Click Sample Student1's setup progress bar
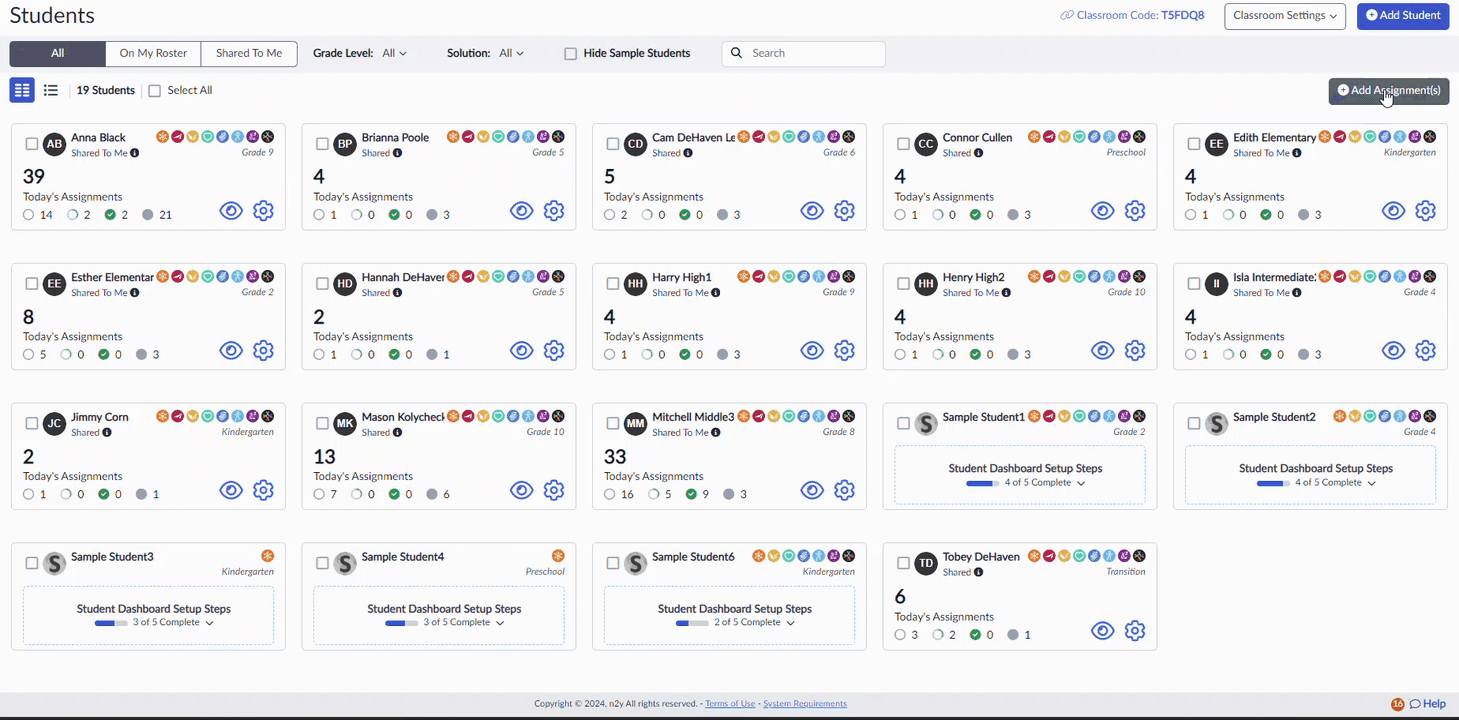 point(983,483)
